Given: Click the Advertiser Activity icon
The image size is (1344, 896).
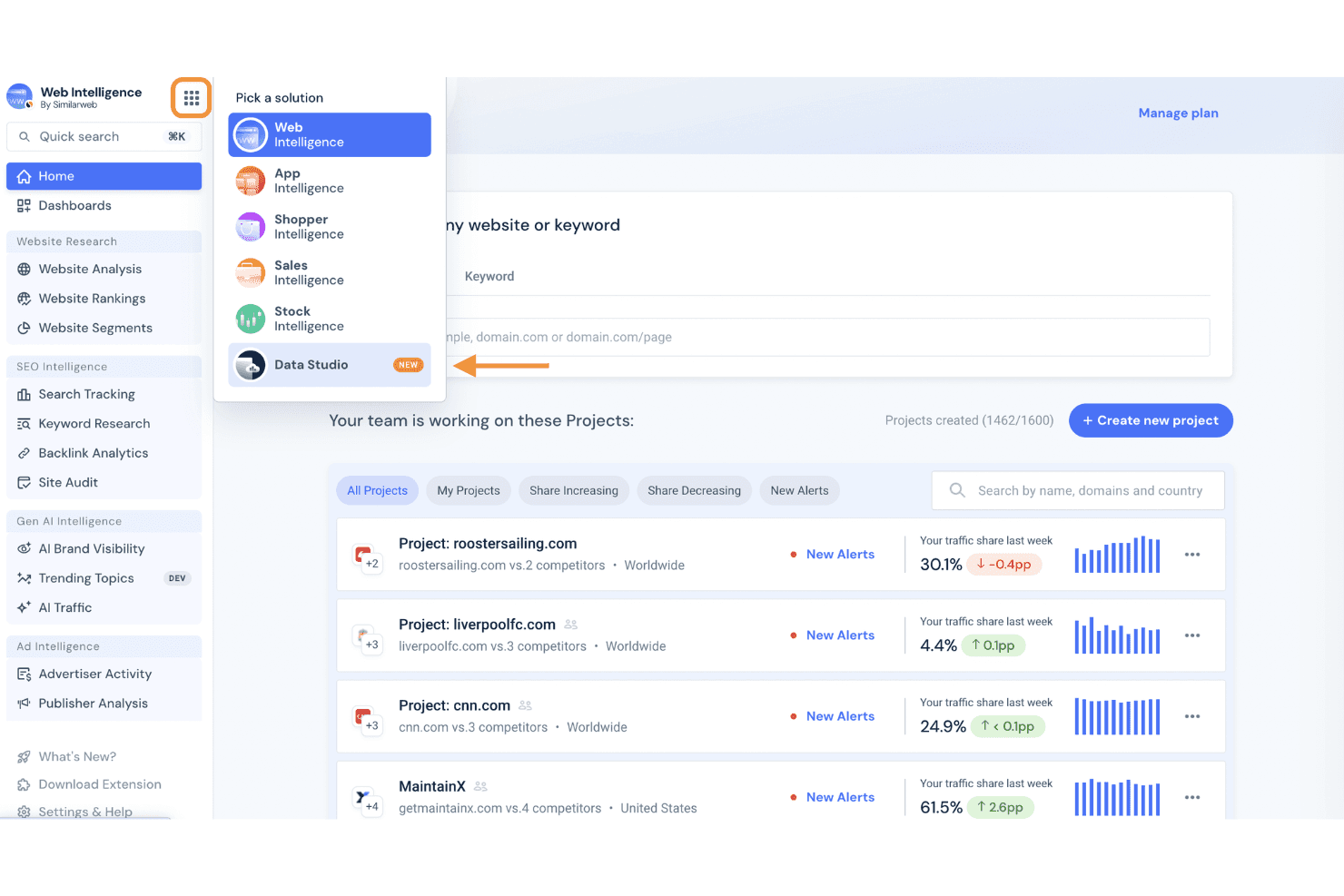Looking at the screenshot, I should tap(25, 674).
